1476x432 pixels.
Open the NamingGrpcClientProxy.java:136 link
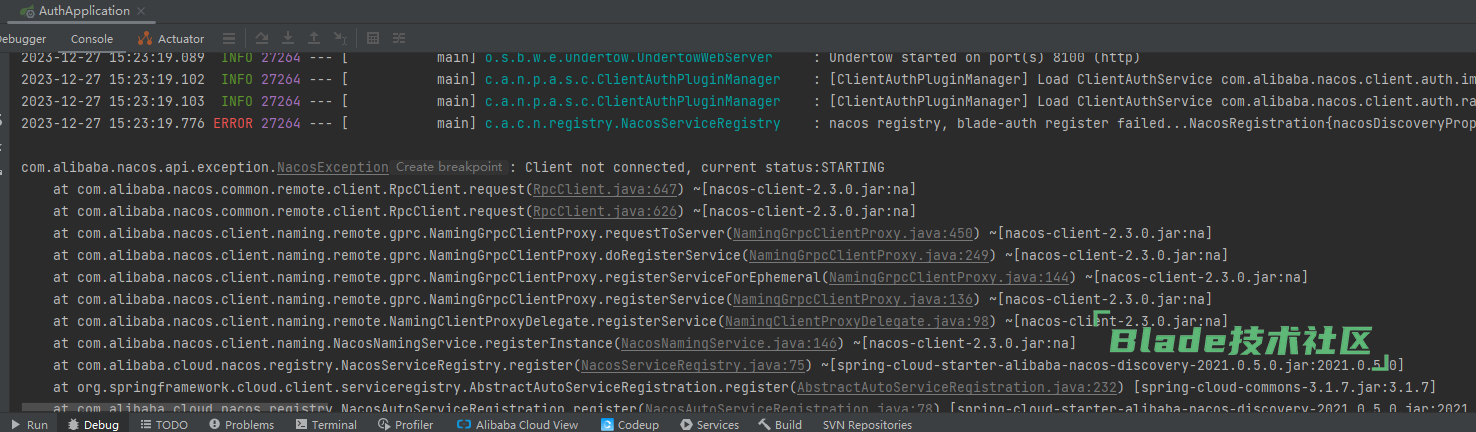coord(852,299)
